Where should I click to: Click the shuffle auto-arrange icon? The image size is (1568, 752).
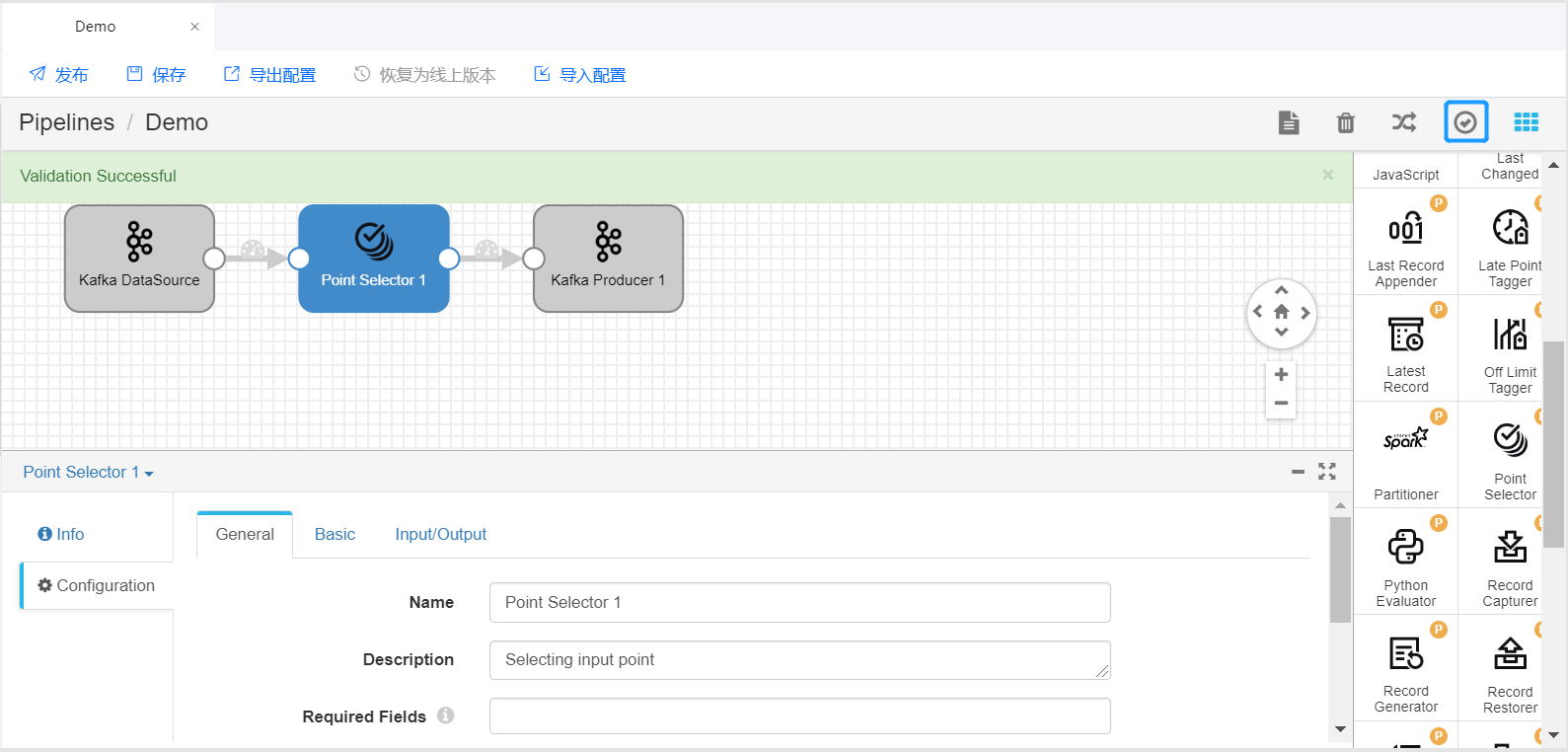pyautogui.click(x=1403, y=122)
